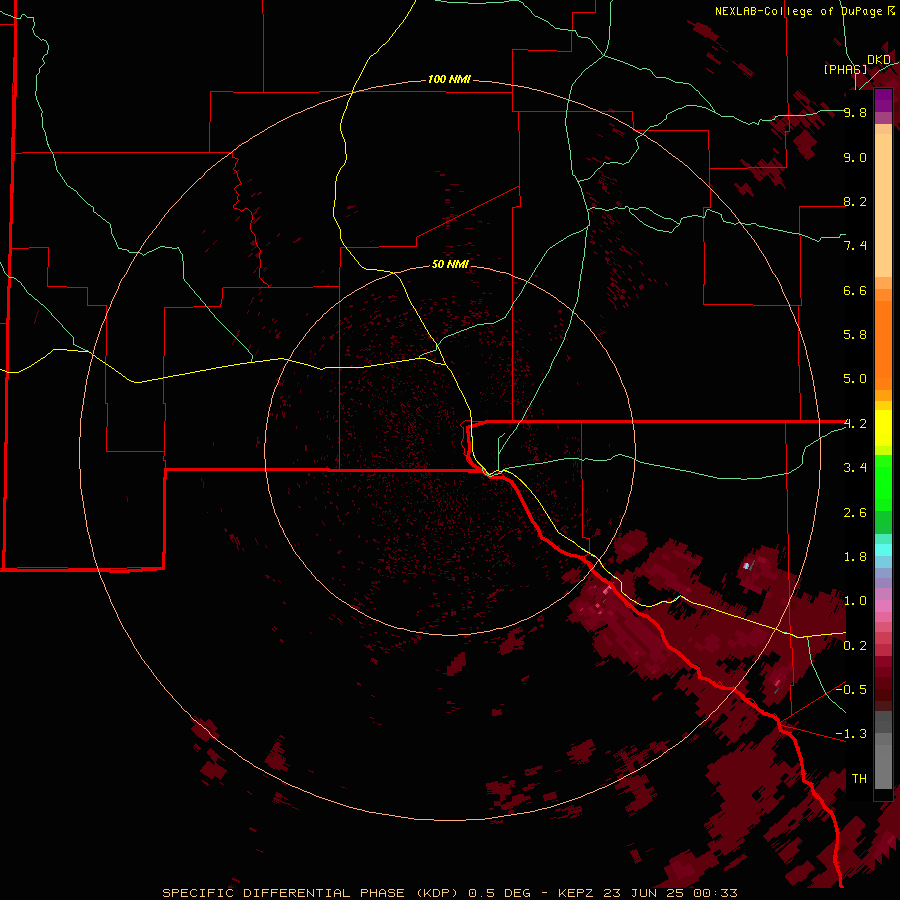Click the "100 NMI" range ring label
This screenshot has width=900, height=900.
(449, 79)
